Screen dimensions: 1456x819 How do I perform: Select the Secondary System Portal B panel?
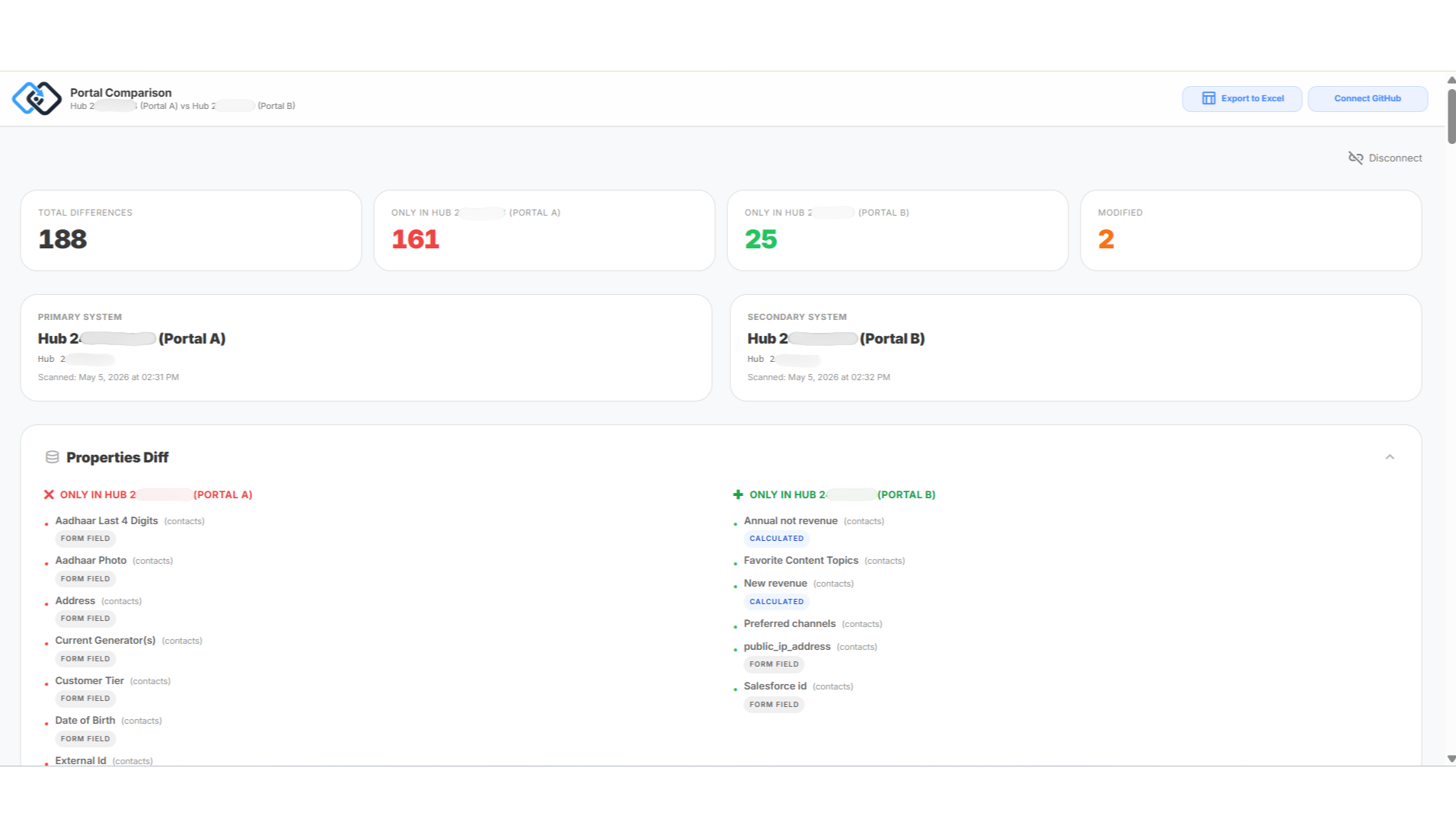coord(1075,347)
